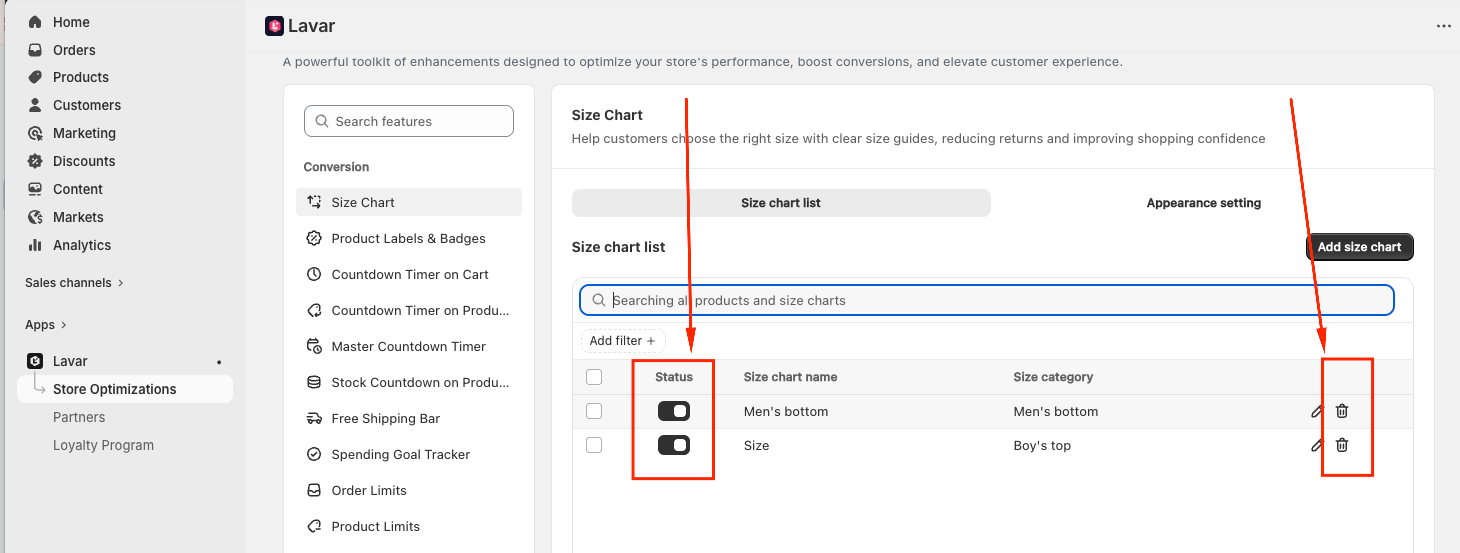Screen dimensions: 1460x553
Task: Open Products section
Action: tap(81, 77)
